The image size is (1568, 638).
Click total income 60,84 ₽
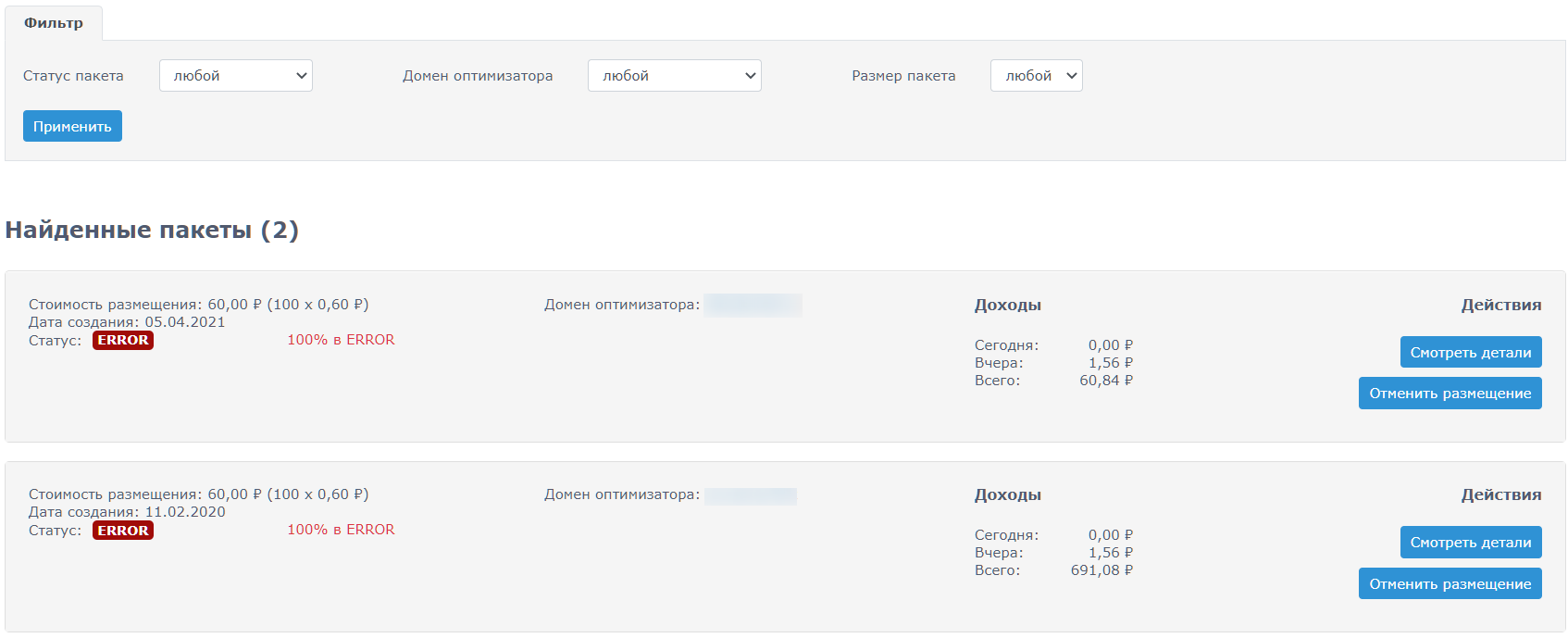[1106, 380]
